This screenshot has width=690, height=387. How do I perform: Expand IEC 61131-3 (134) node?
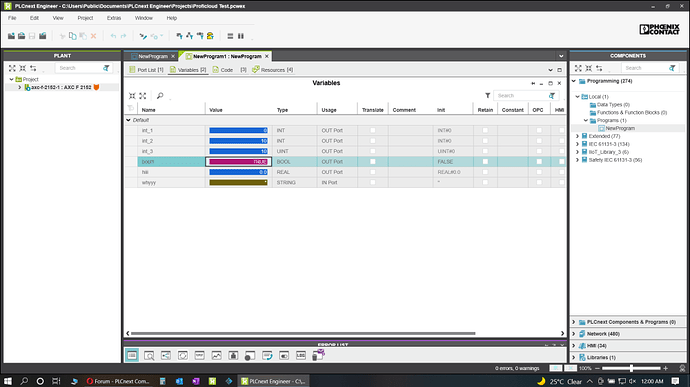point(577,144)
